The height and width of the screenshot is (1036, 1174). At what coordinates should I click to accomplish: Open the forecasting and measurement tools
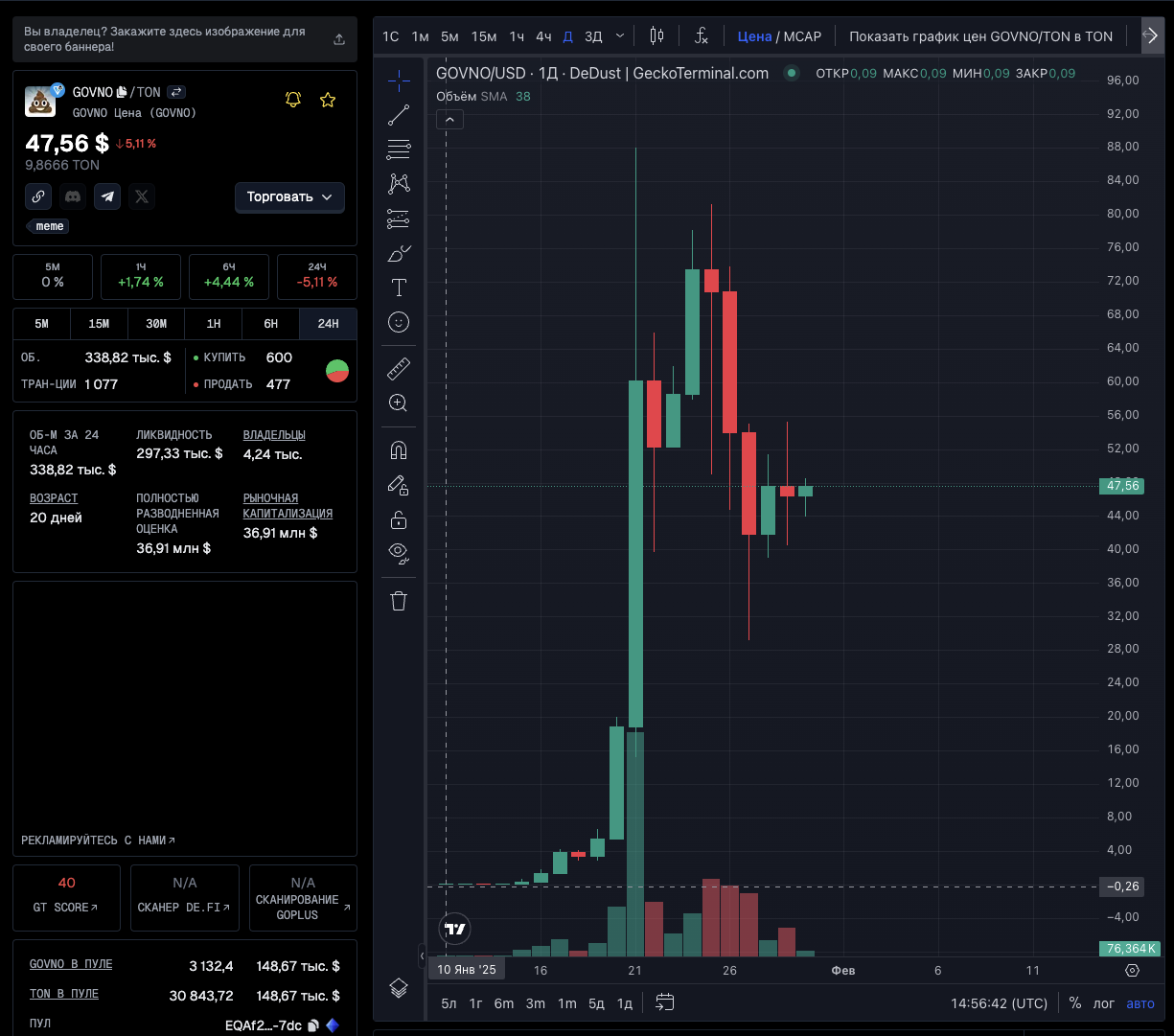tap(399, 219)
